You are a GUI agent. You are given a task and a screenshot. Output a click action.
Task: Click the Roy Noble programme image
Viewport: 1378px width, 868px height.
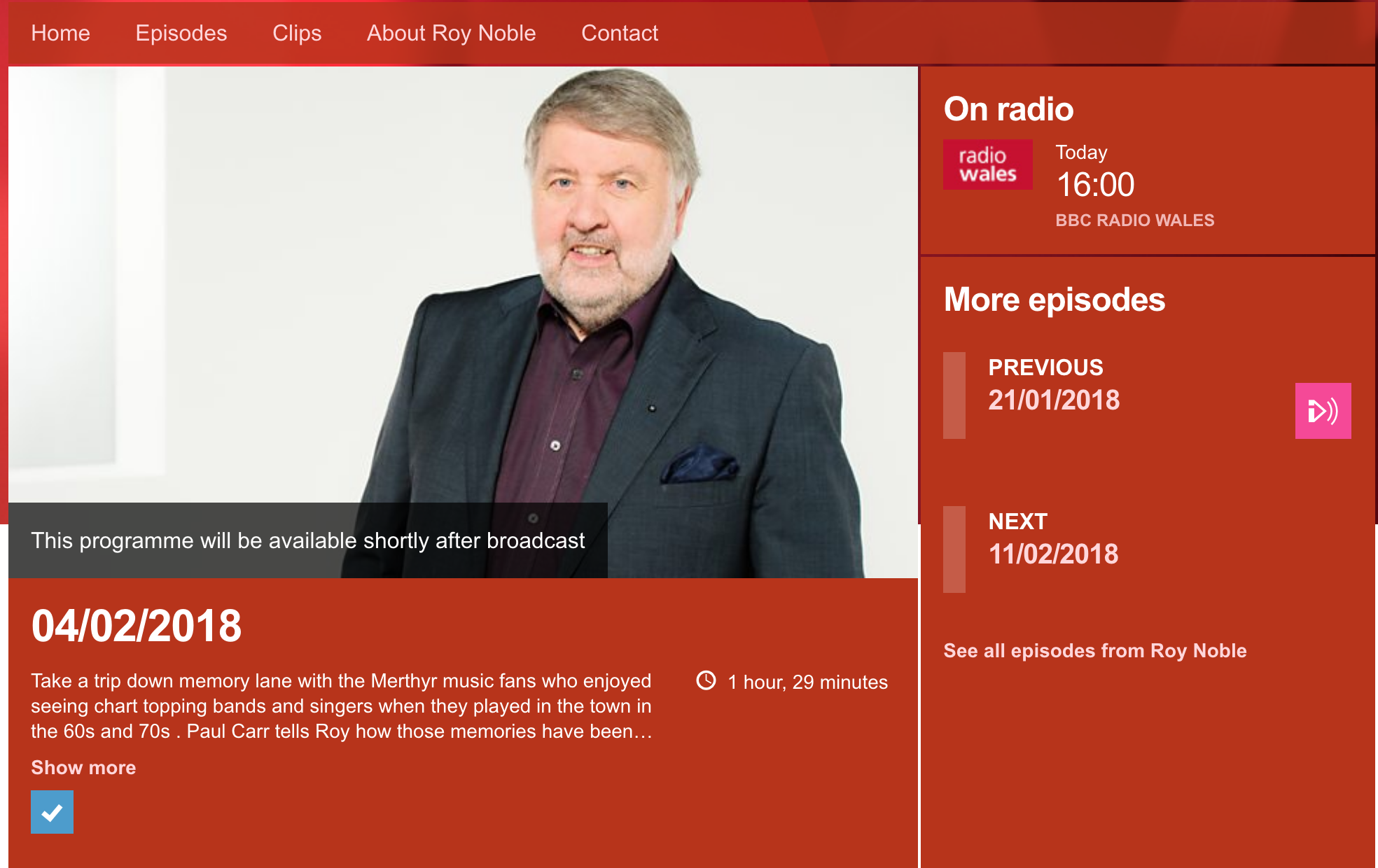click(463, 322)
